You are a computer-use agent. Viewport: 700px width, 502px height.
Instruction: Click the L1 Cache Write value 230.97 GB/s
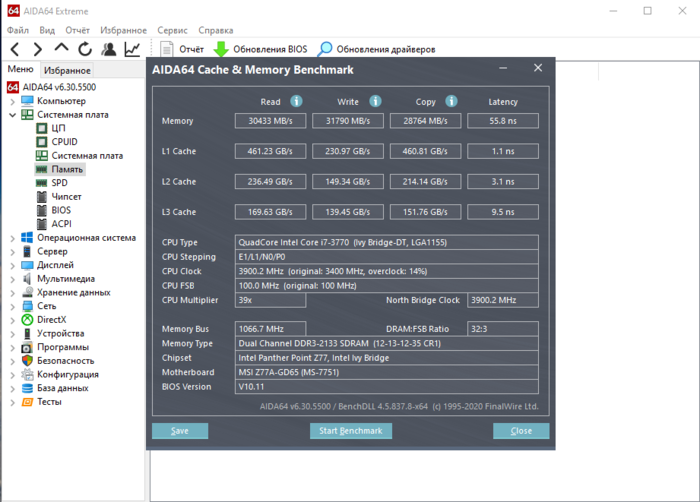pyautogui.click(x=348, y=151)
